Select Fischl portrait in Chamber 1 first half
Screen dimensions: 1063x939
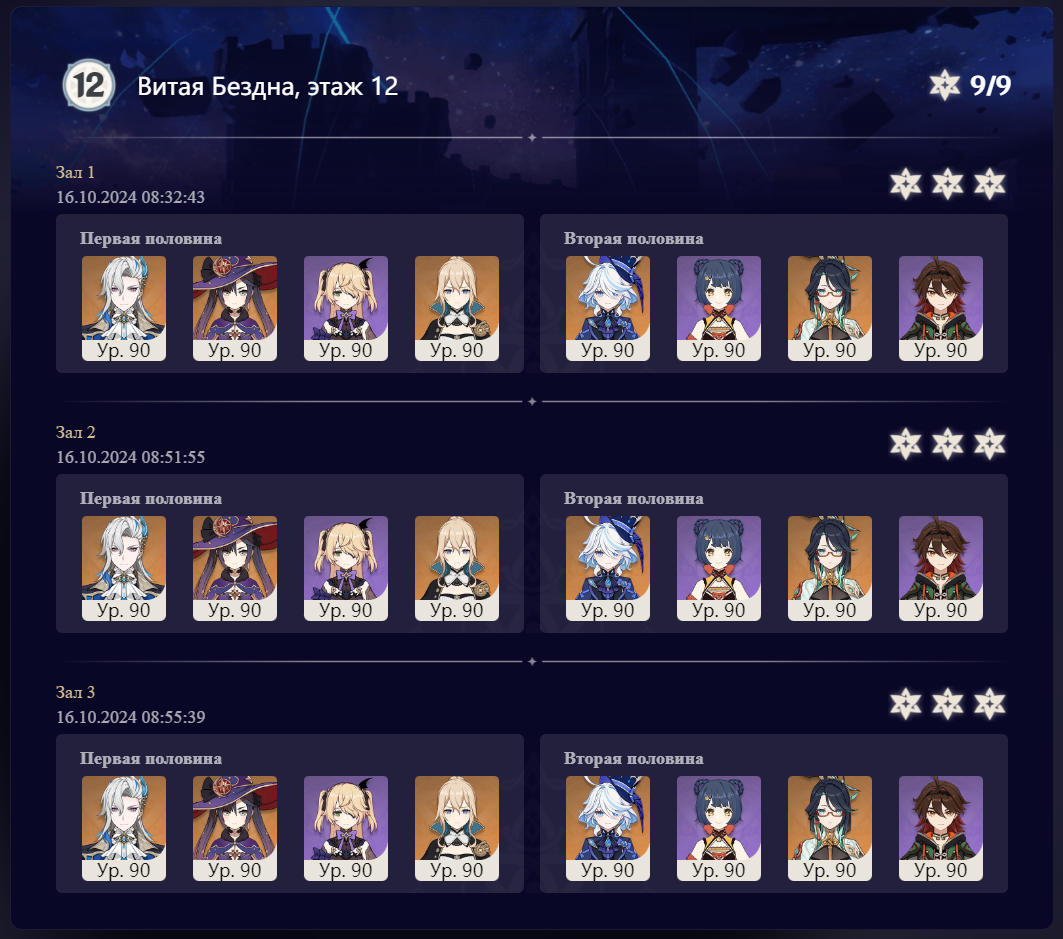point(346,308)
